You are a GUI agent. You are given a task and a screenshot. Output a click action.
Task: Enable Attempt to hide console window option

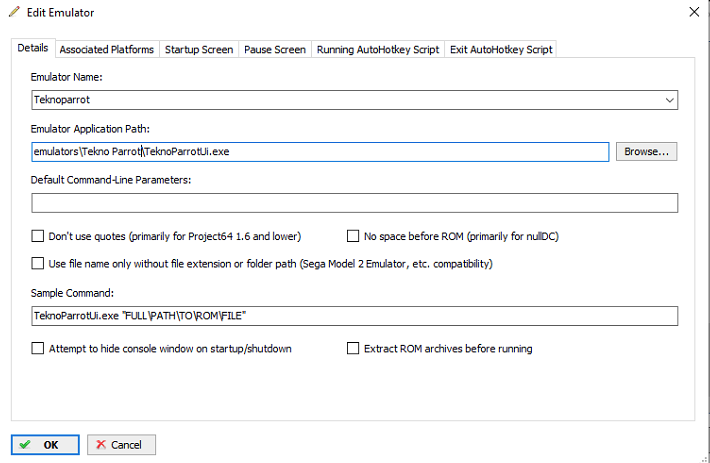point(38,348)
